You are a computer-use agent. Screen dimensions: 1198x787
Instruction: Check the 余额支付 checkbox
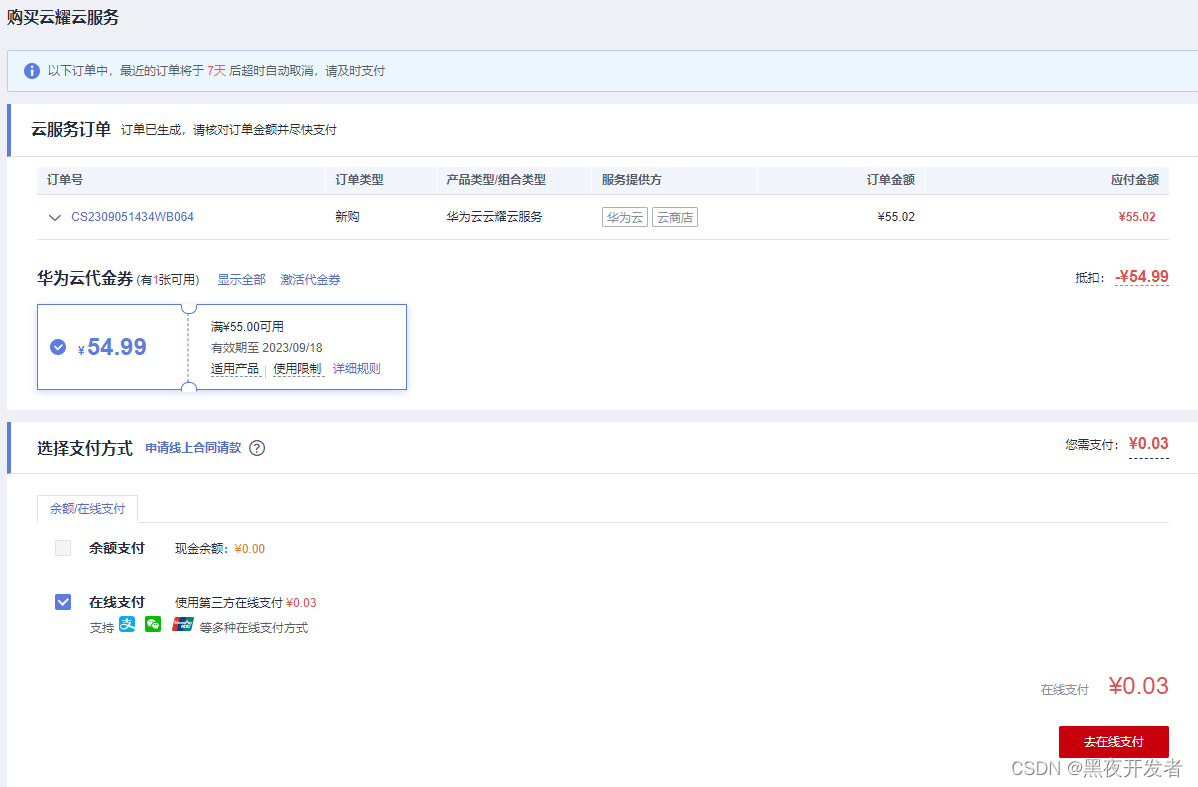(63, 548)
